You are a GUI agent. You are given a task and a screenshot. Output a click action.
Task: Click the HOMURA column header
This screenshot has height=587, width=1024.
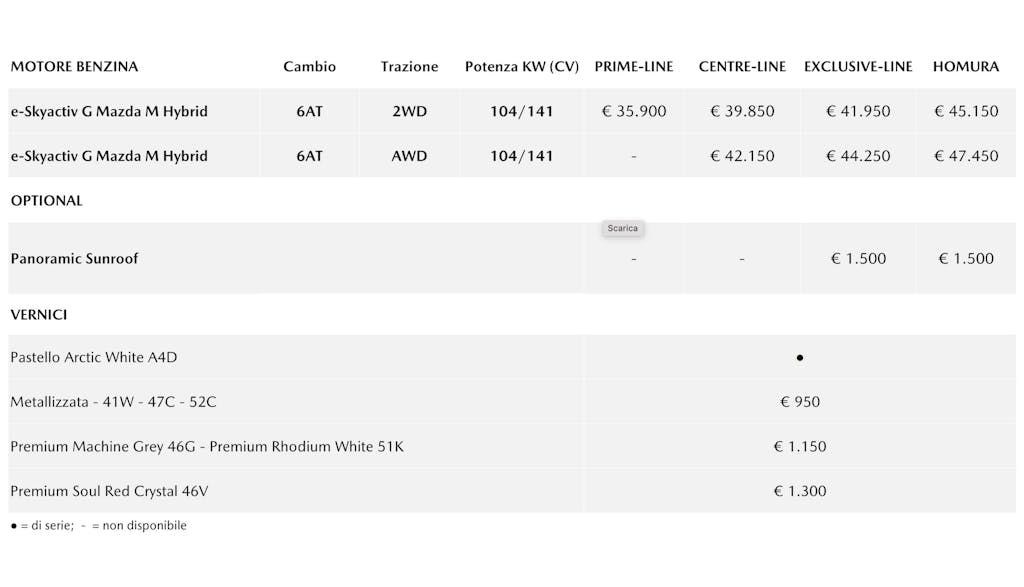[966, 67]
